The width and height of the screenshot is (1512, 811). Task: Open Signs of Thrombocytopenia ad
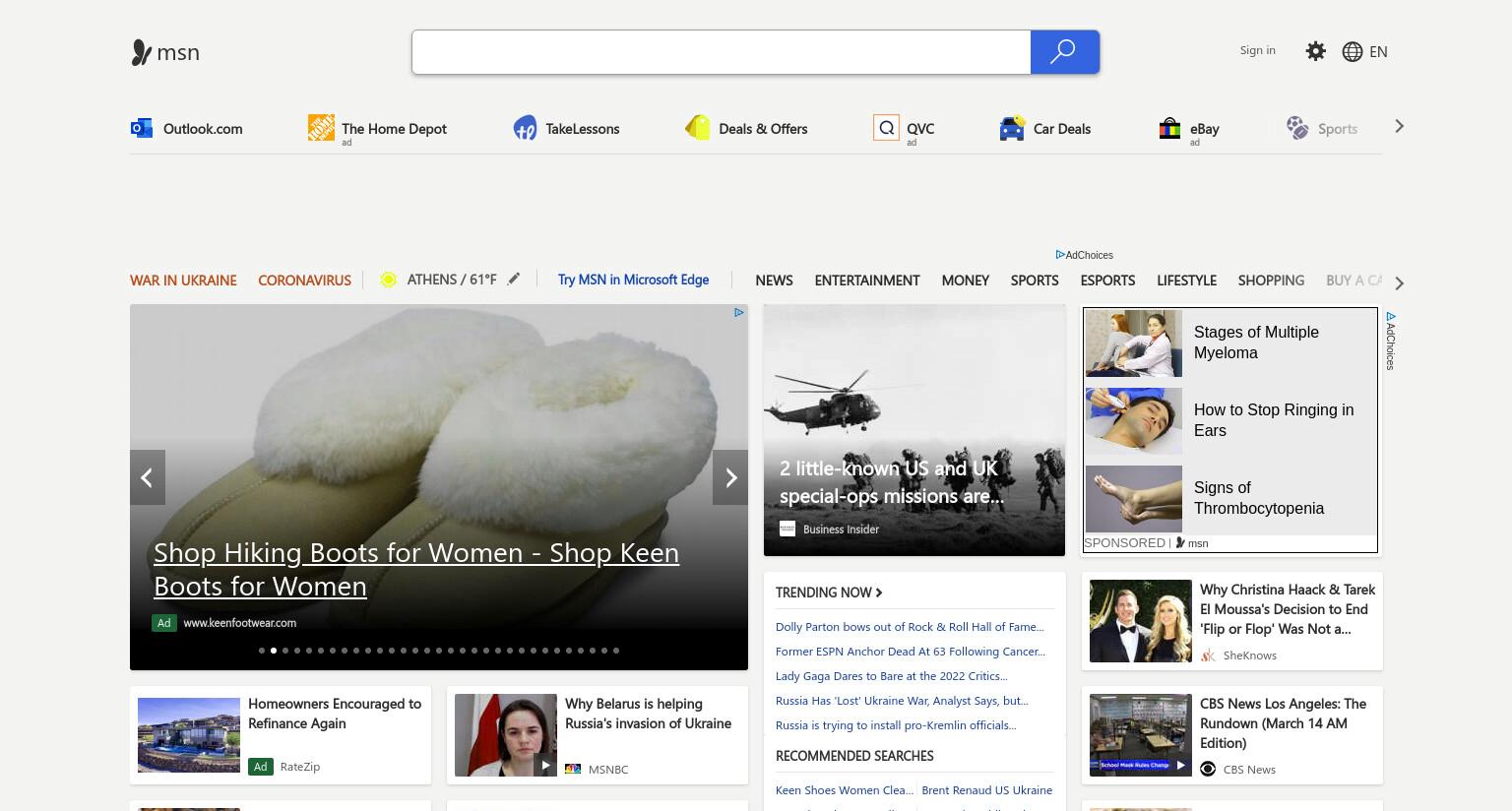click(x=1230, y=498)
